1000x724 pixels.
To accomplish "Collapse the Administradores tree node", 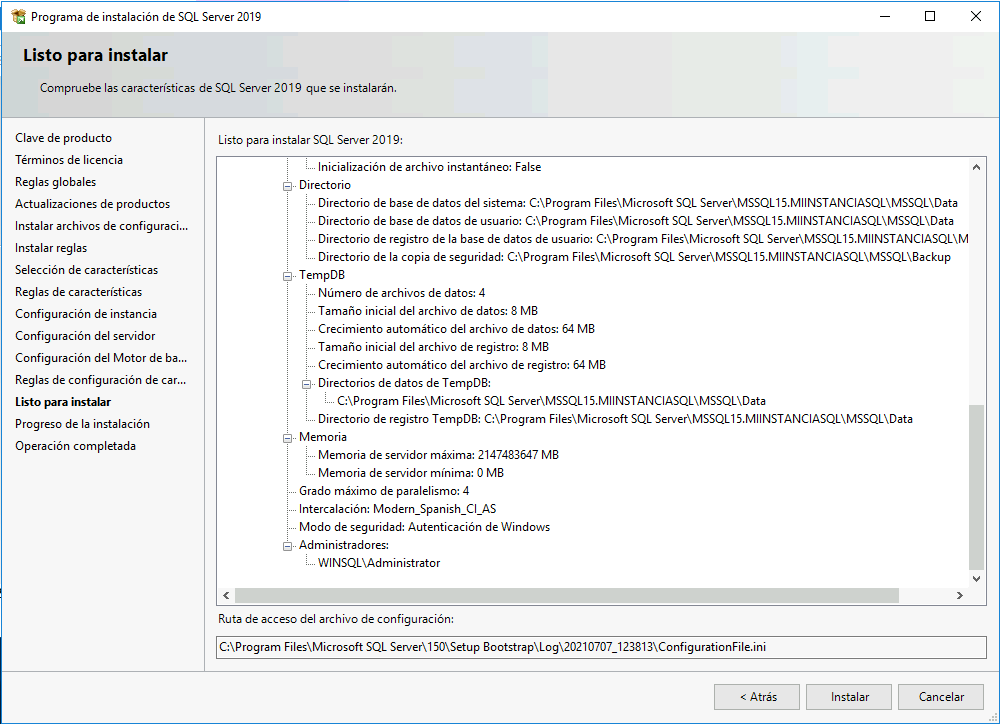I will (x=288, y=545).
